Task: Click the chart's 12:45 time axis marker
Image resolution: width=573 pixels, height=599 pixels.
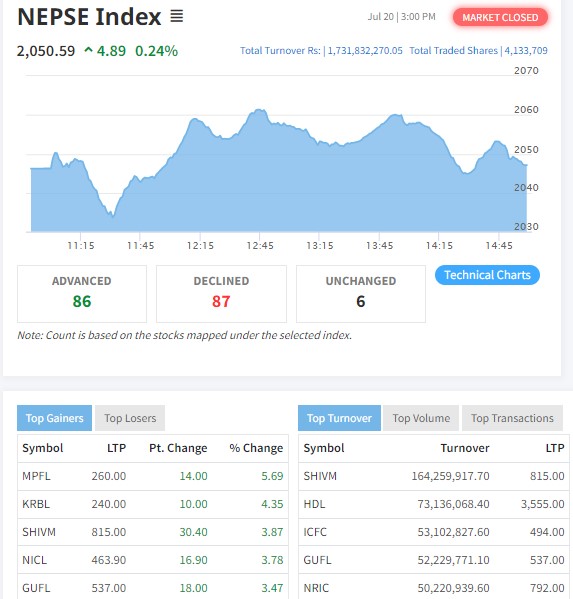Action: point(260,245)
